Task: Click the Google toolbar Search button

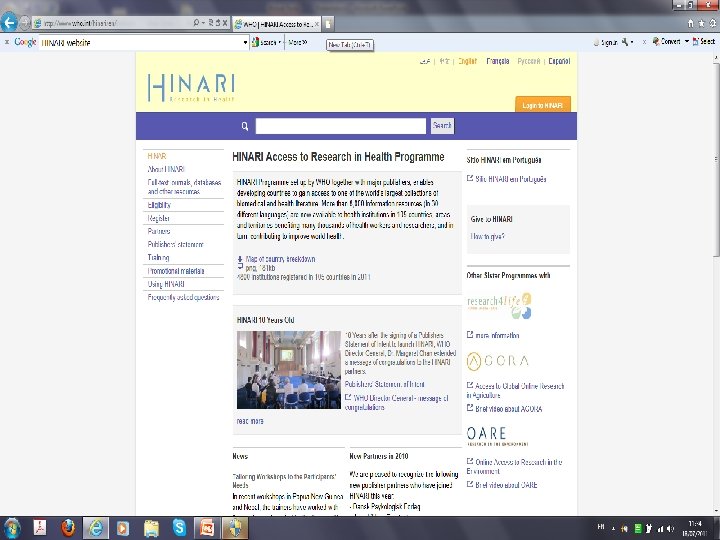Action: [x=264, y=43]
